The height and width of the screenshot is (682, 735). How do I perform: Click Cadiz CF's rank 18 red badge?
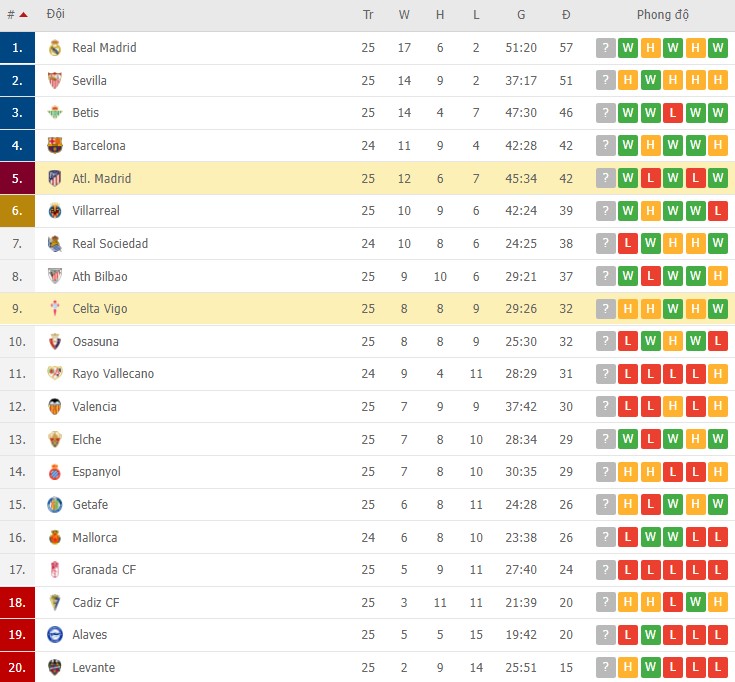[17, 603]
